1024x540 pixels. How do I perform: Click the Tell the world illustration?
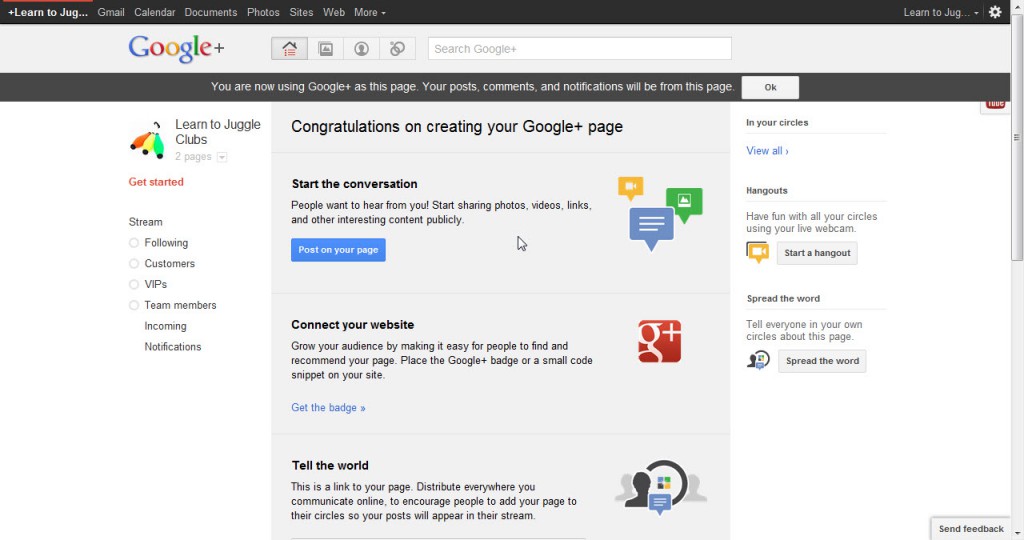click(x=660, y=487)
